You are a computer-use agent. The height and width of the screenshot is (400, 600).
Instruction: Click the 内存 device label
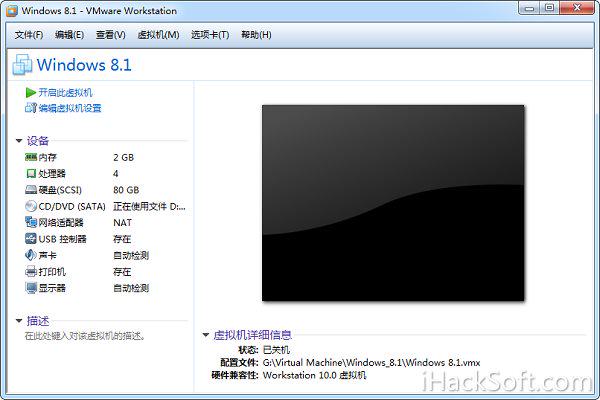tap(47, 157)
